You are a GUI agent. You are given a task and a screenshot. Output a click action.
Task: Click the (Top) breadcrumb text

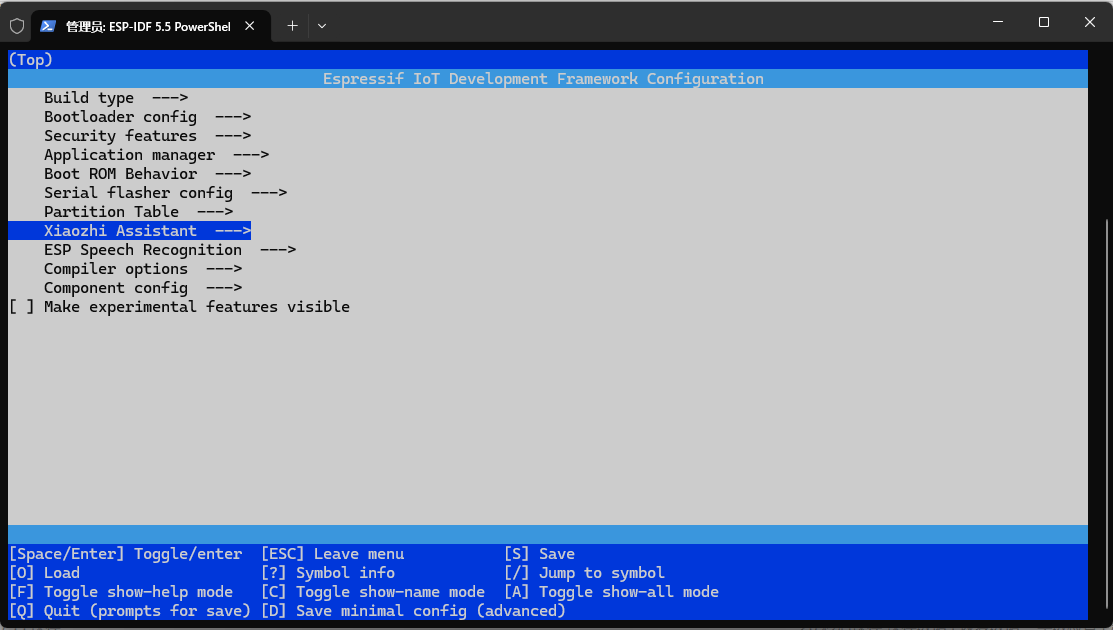[x=31, y=60]
